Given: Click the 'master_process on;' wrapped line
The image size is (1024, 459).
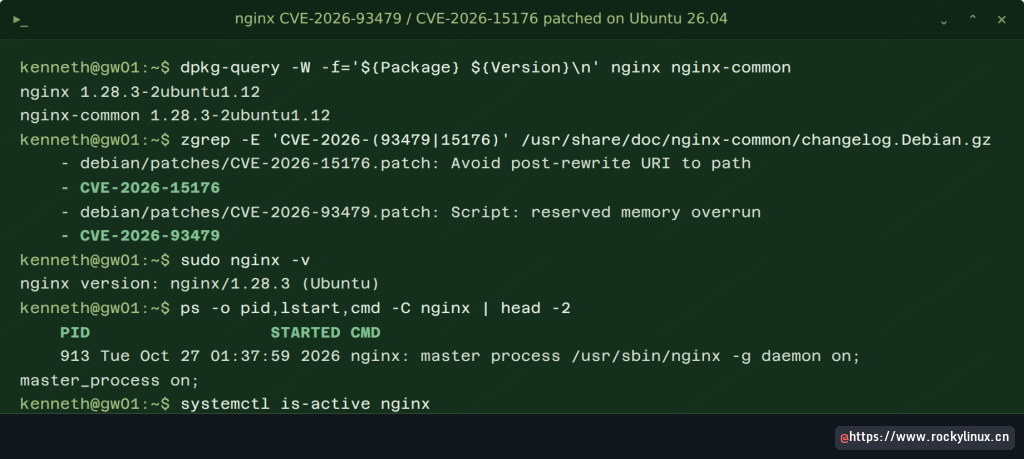Looking at the screenshot, I should pos(110,380).
